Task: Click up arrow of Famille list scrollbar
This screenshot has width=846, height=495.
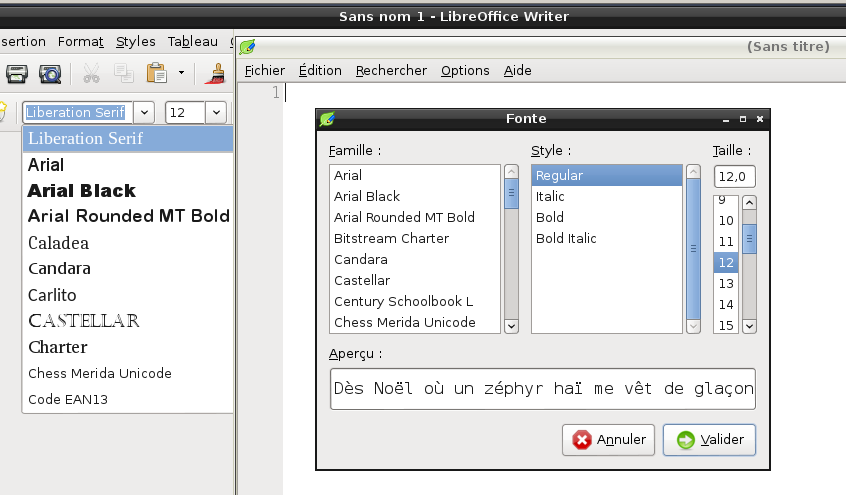Action: tap(511, 172)
